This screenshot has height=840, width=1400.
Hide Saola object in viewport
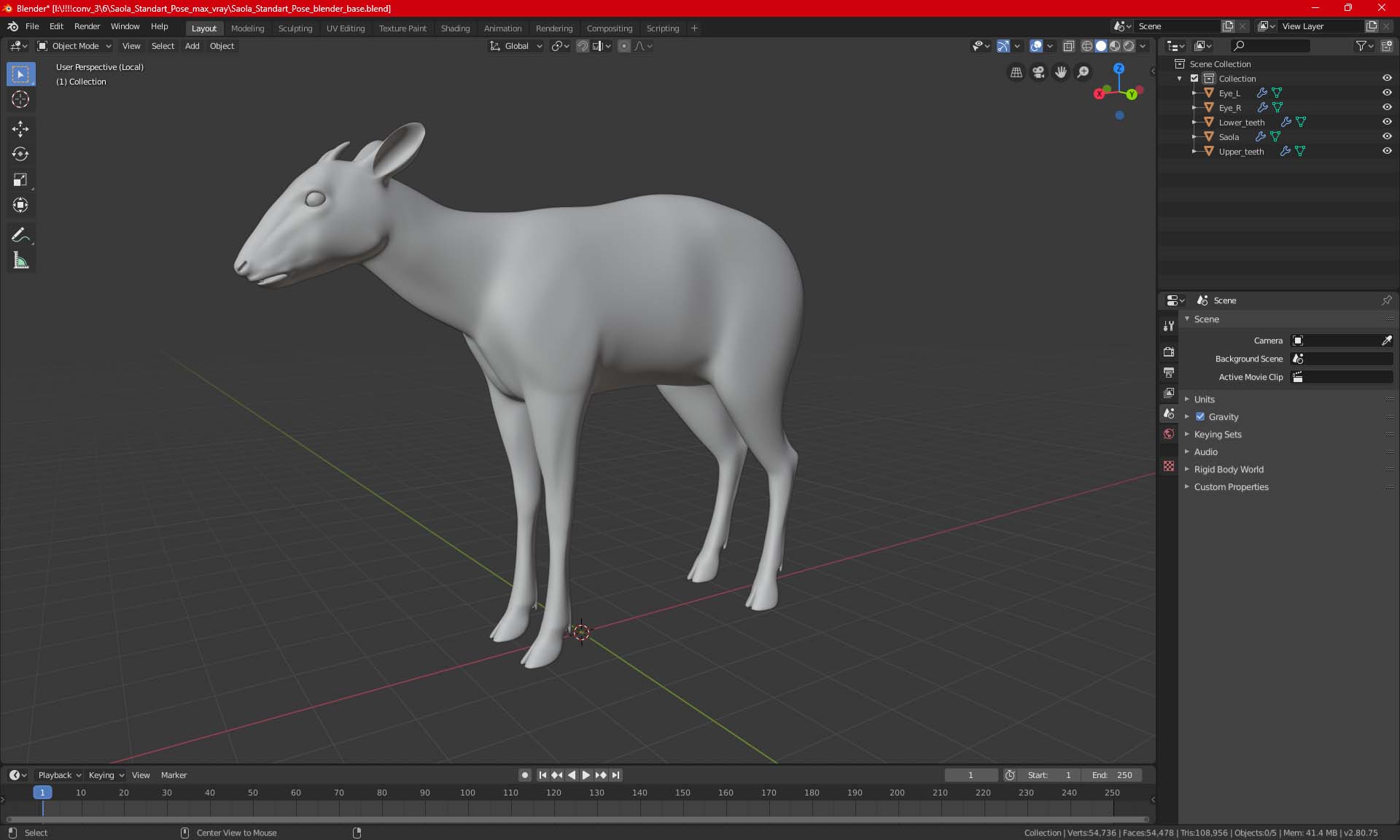coord(1387,136)
